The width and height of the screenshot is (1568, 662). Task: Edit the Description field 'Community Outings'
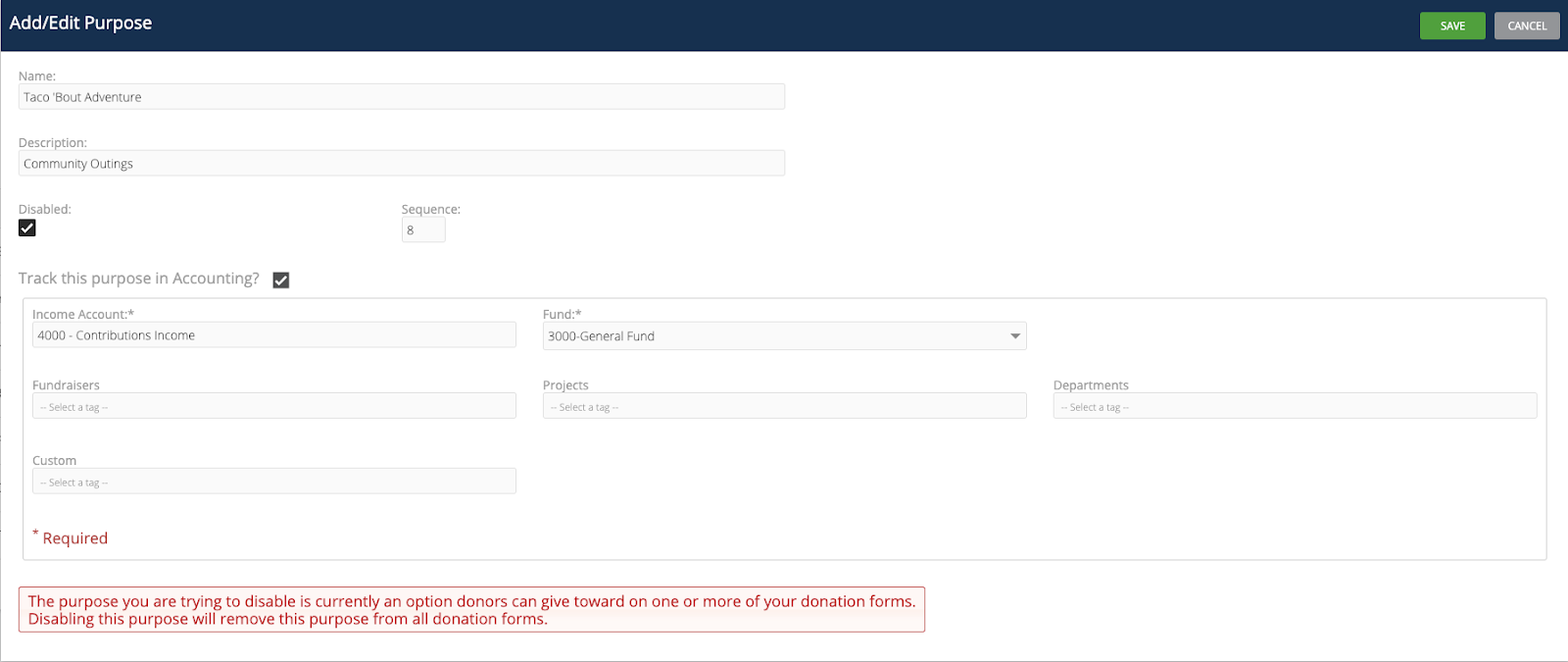[x=402, y=163]
